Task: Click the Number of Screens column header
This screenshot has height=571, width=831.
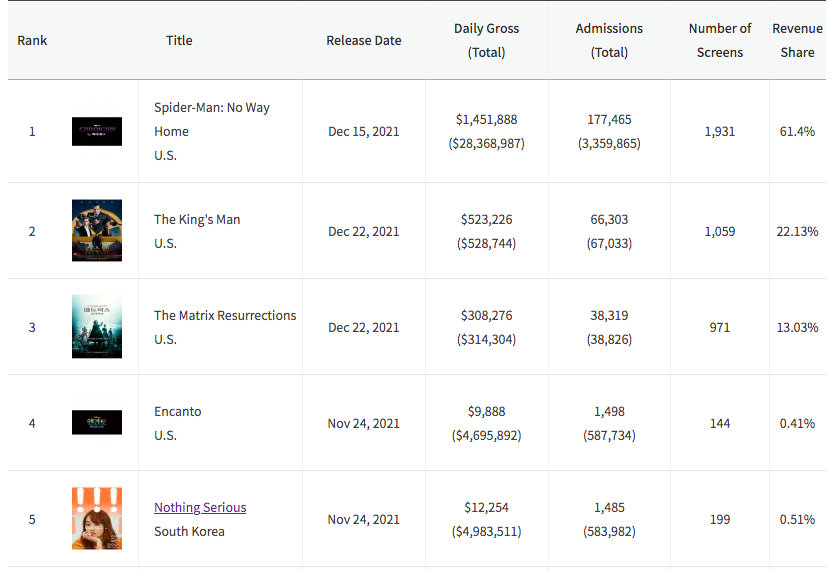Action: tap(720, 40)
